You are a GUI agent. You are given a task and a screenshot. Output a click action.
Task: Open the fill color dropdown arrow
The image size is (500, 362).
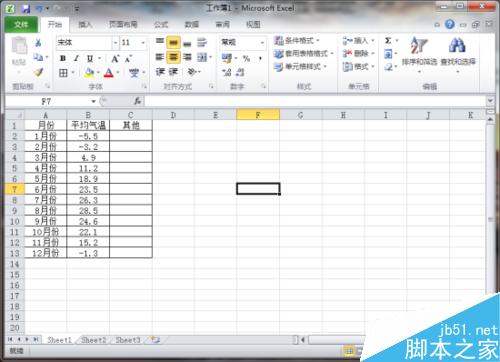(98, 73)
